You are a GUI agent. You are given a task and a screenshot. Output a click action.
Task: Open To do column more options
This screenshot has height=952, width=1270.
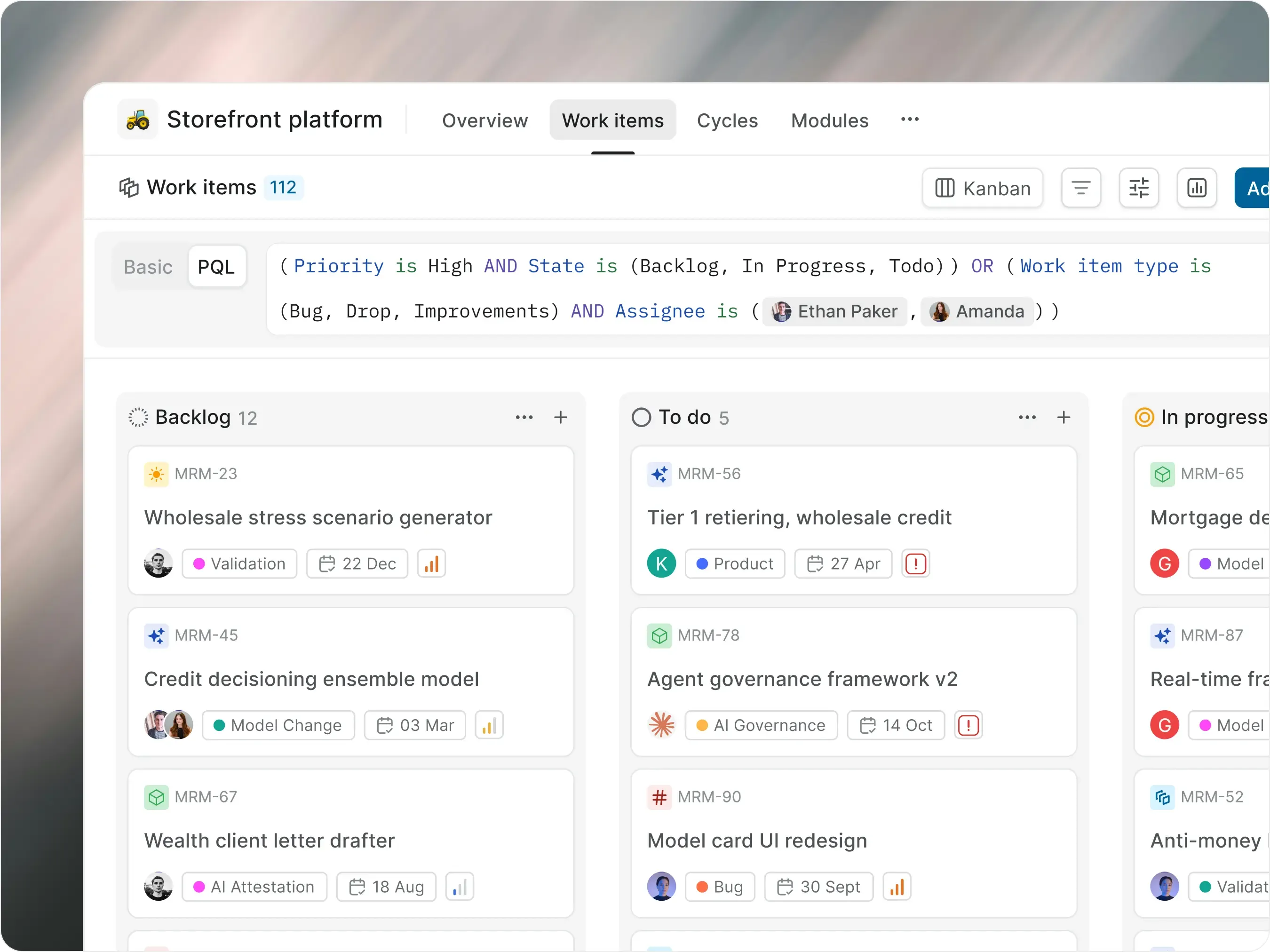(x=1027, y=417)
